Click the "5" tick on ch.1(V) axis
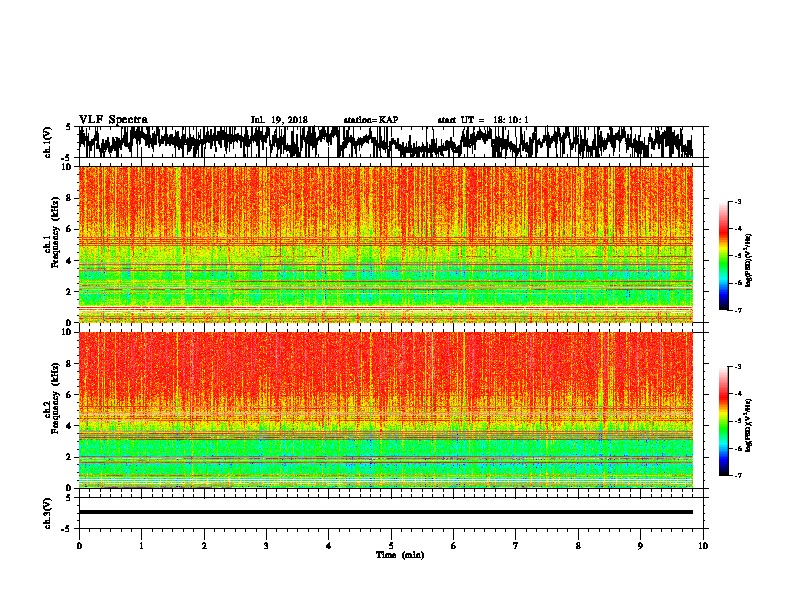The width and height of the screenshot is (792, 612). click(70, 127)
